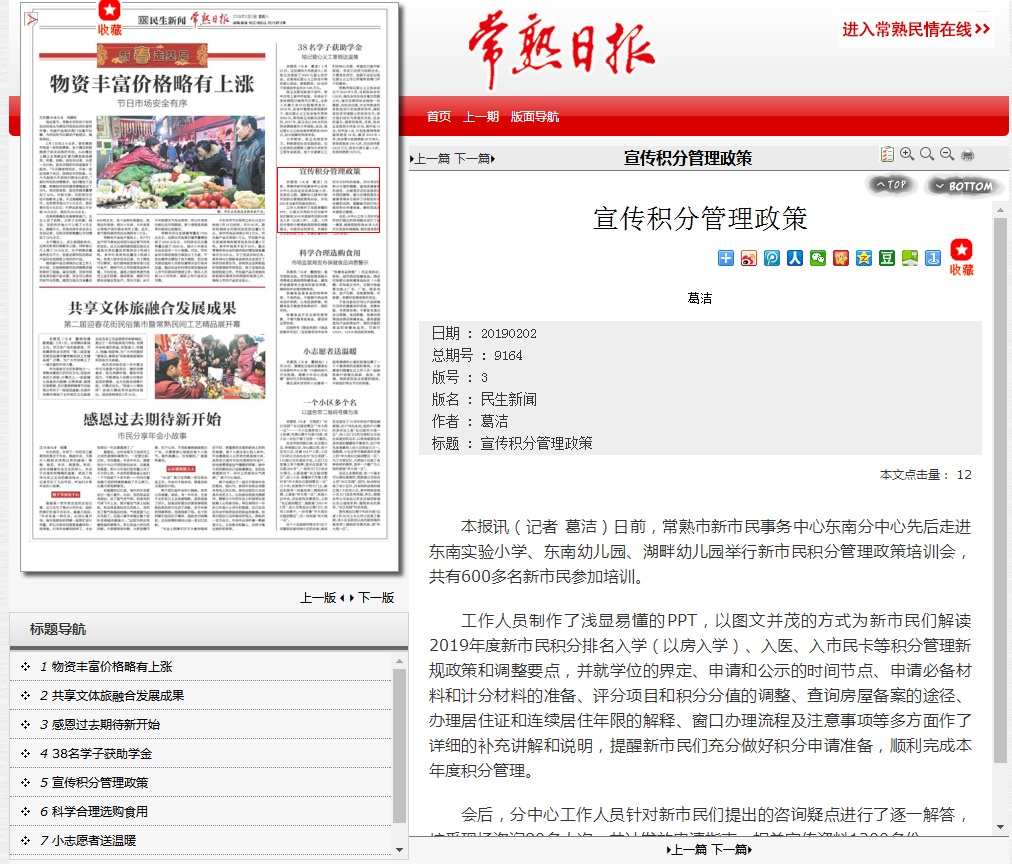Select 38名学子获助学金 article on page image
The width and height of the screenshot is (1012, 864).
[330, 98]
